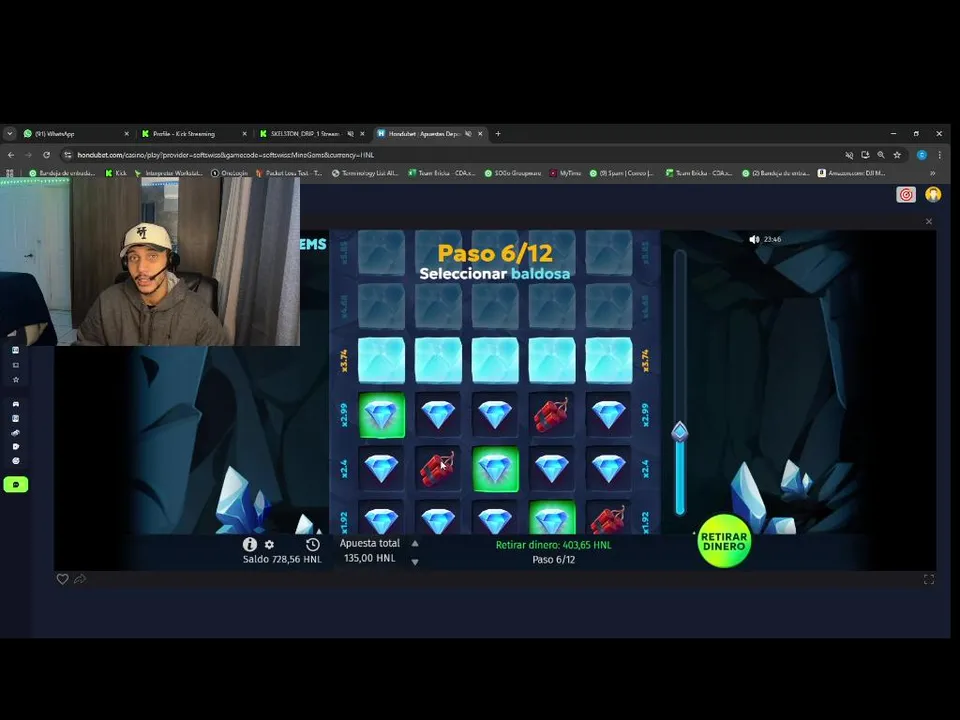Click the dynamite tile in x2.99 row
This screenshot has height=720, width=960.
[x=552, y=415]
